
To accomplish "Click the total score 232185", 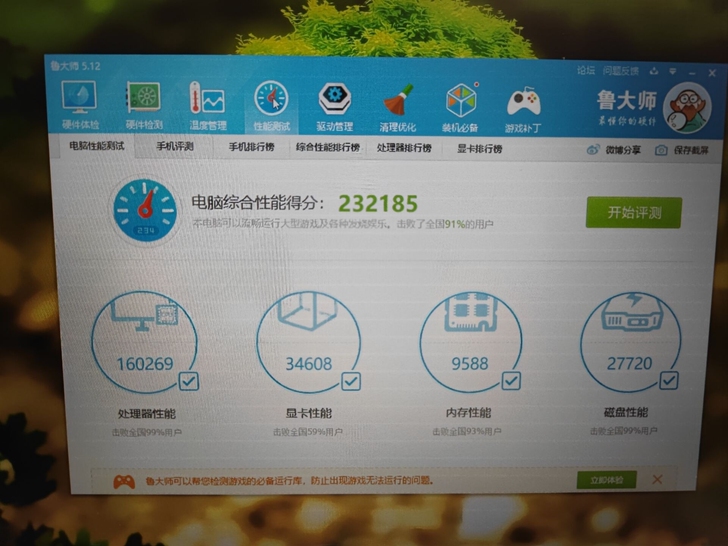I will (x=378, y=203).
